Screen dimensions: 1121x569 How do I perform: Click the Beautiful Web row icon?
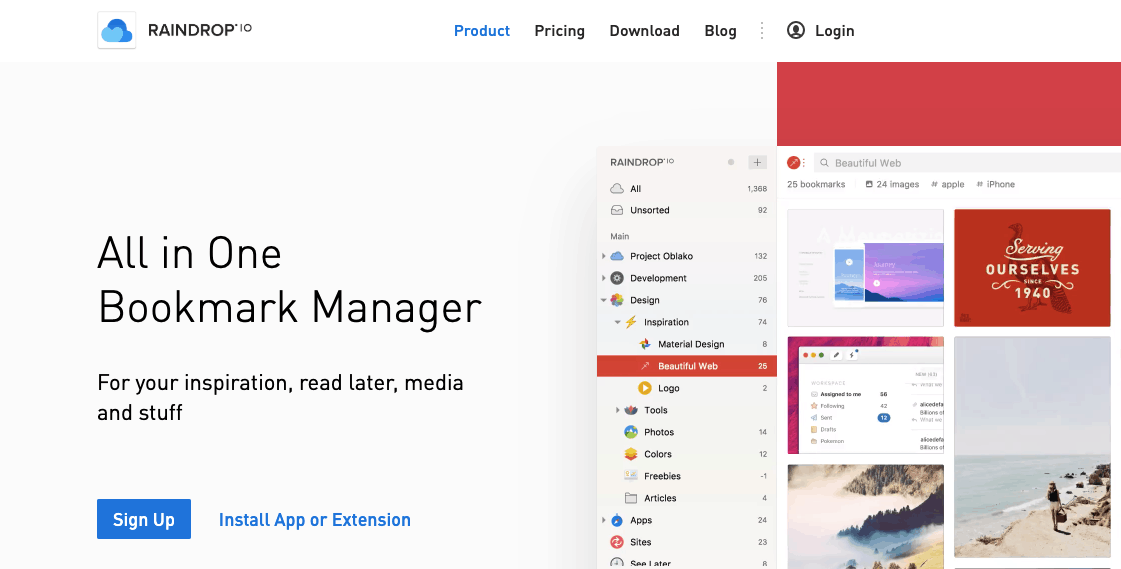(645, 366)
